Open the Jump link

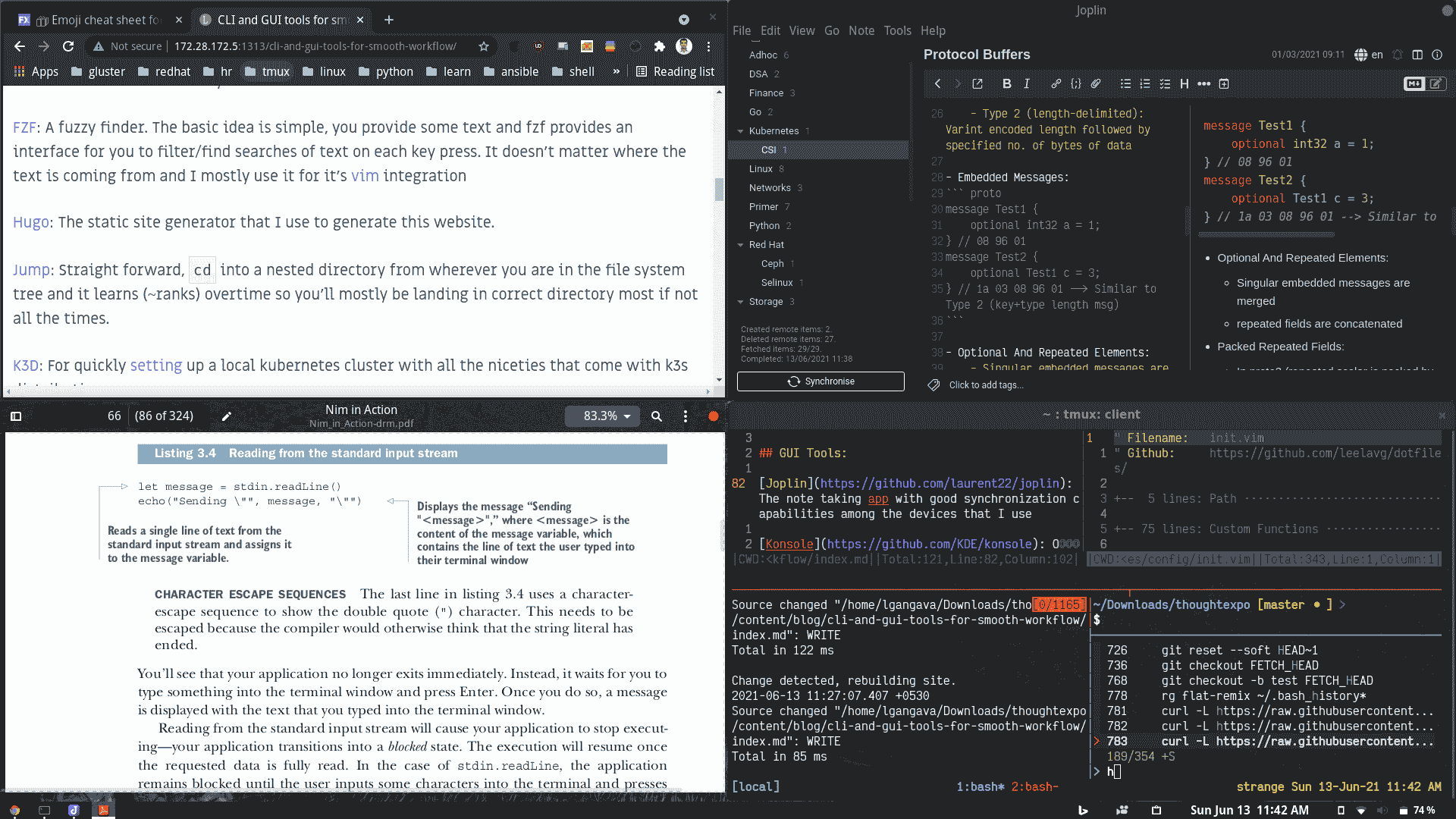pos(31,270)
